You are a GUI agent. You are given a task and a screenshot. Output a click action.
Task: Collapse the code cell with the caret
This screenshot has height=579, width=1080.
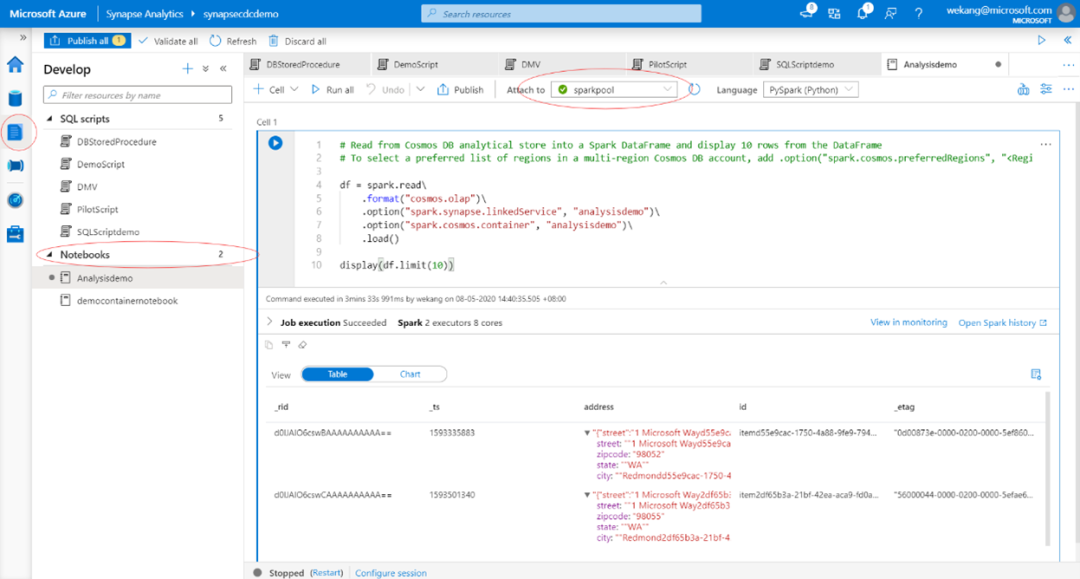click(663, 282)
